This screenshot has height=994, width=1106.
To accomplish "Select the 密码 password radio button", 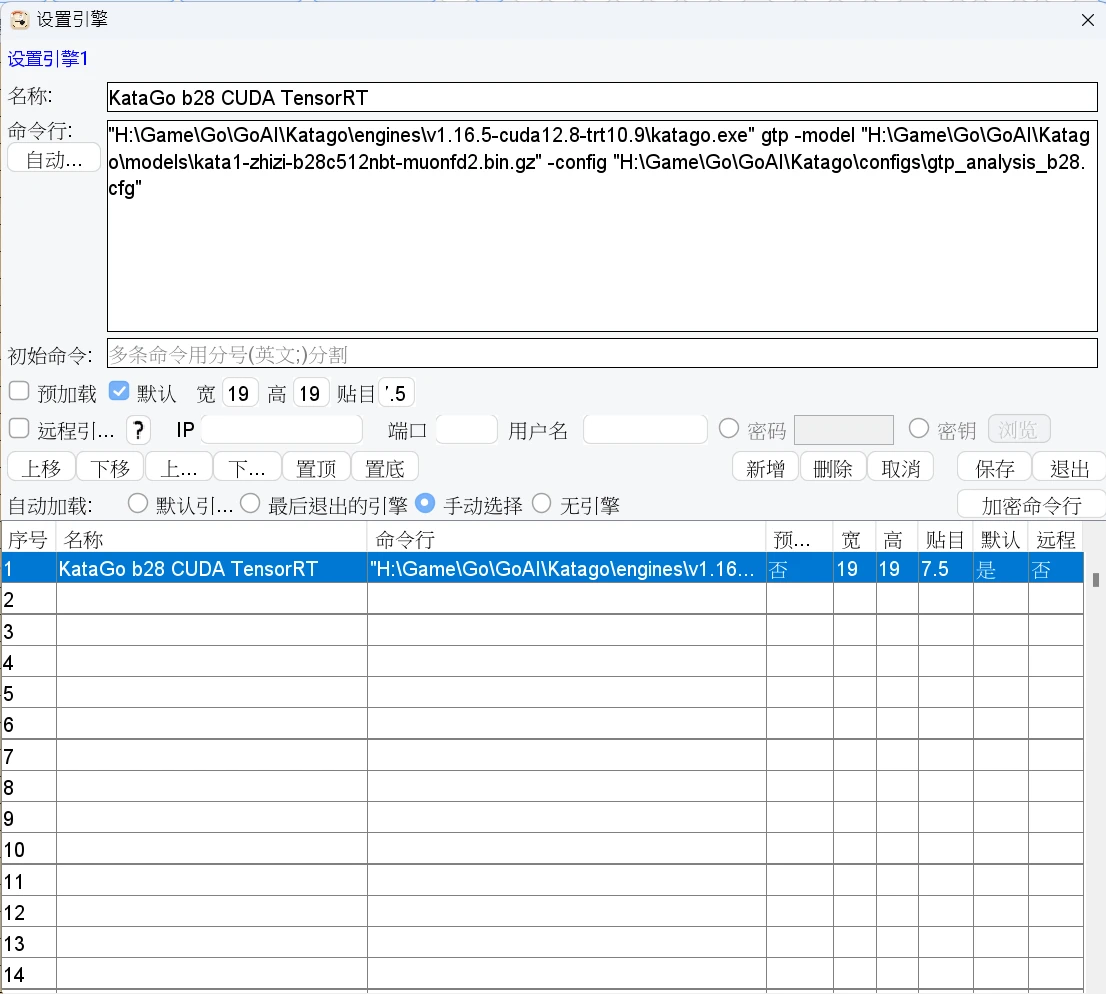I will click(x=729, y=428).
